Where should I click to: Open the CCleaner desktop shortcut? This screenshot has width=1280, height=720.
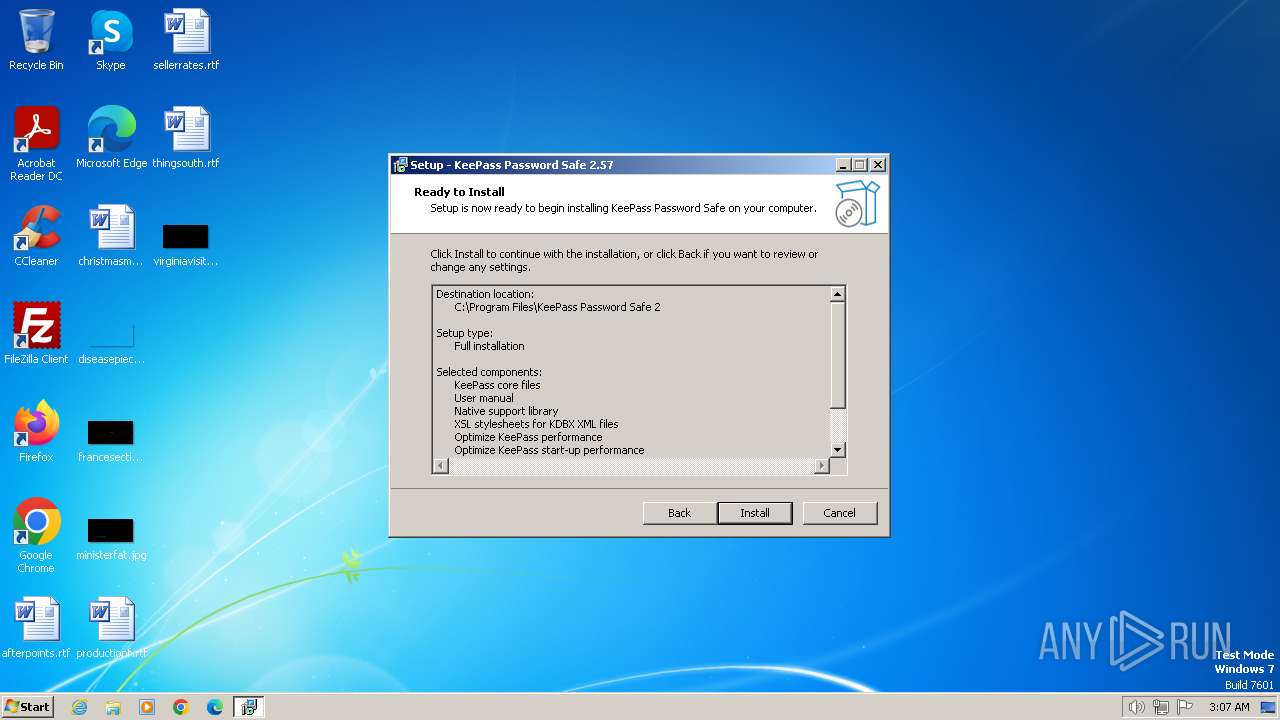point(36,236)
